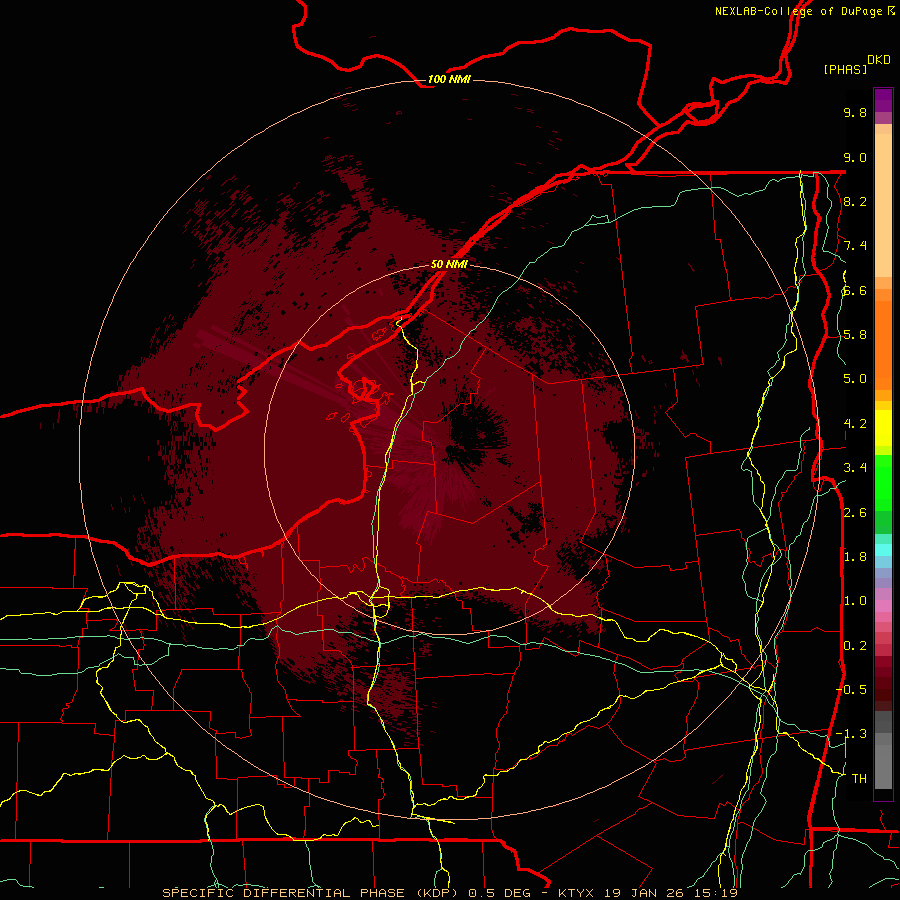Click the 0.5 DEG elevation text in caption
Image resolution: width=900 pixels, height=900 pixels.
tap(498, 893)
